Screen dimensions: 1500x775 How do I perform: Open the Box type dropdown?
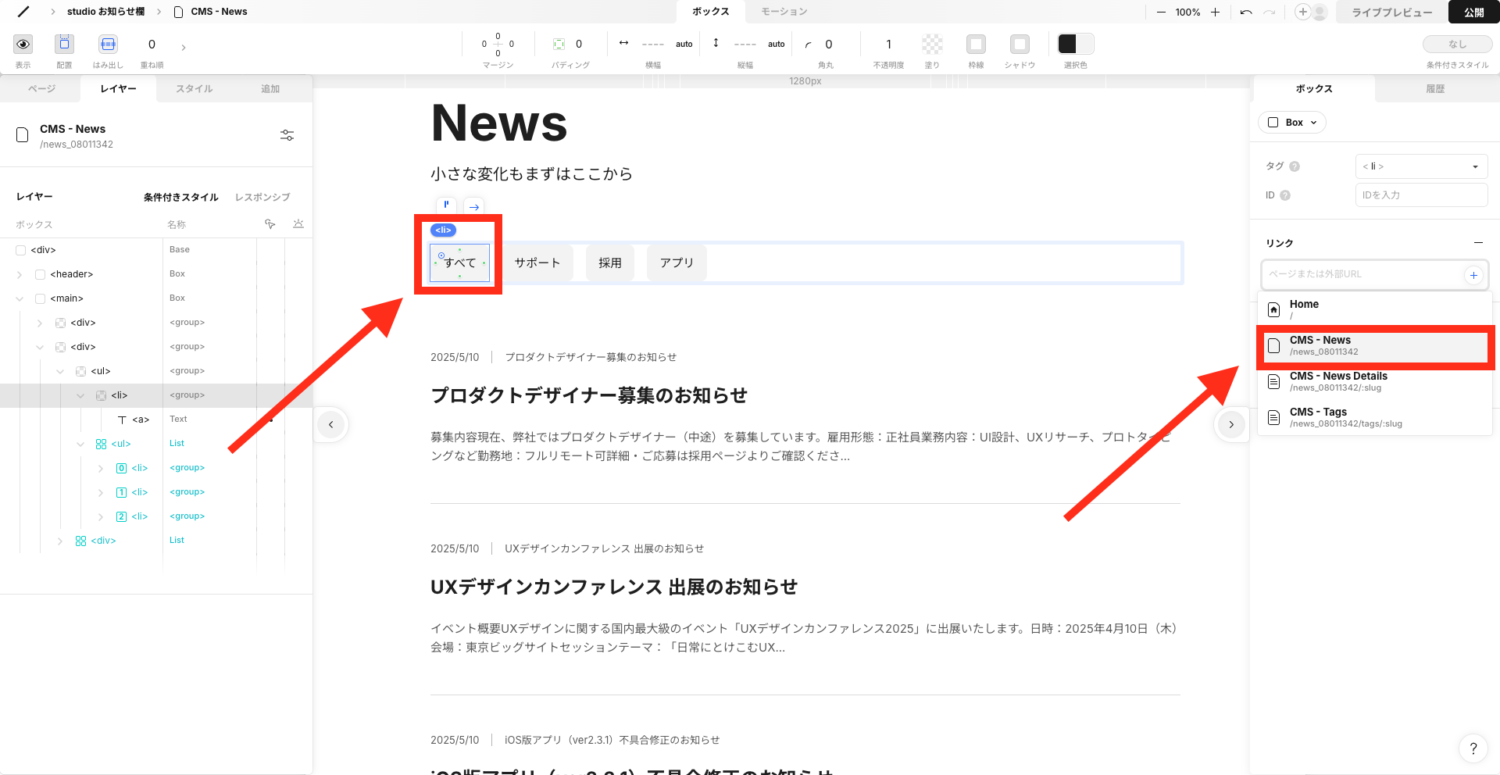(1291, 121)
